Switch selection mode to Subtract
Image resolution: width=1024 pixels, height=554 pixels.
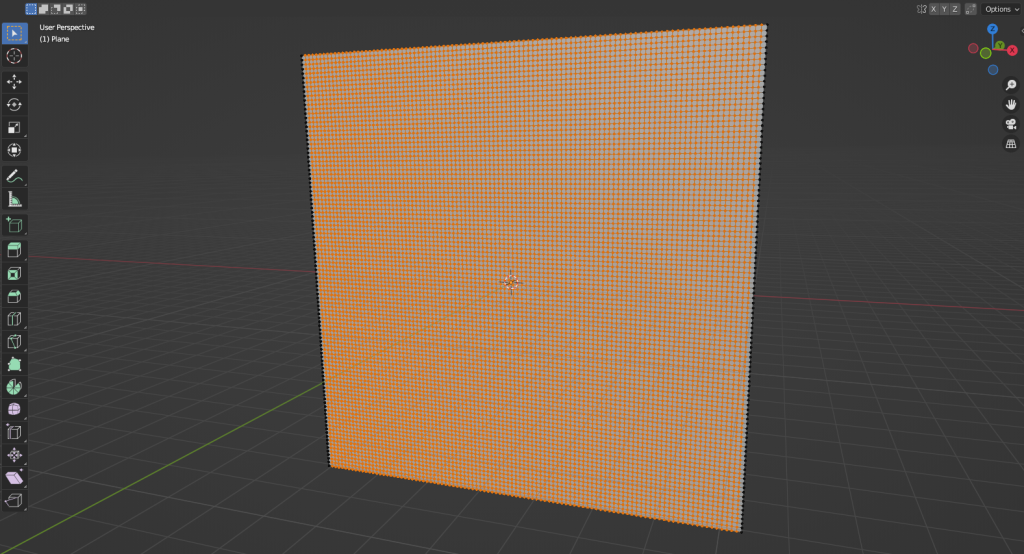[56, 9]
